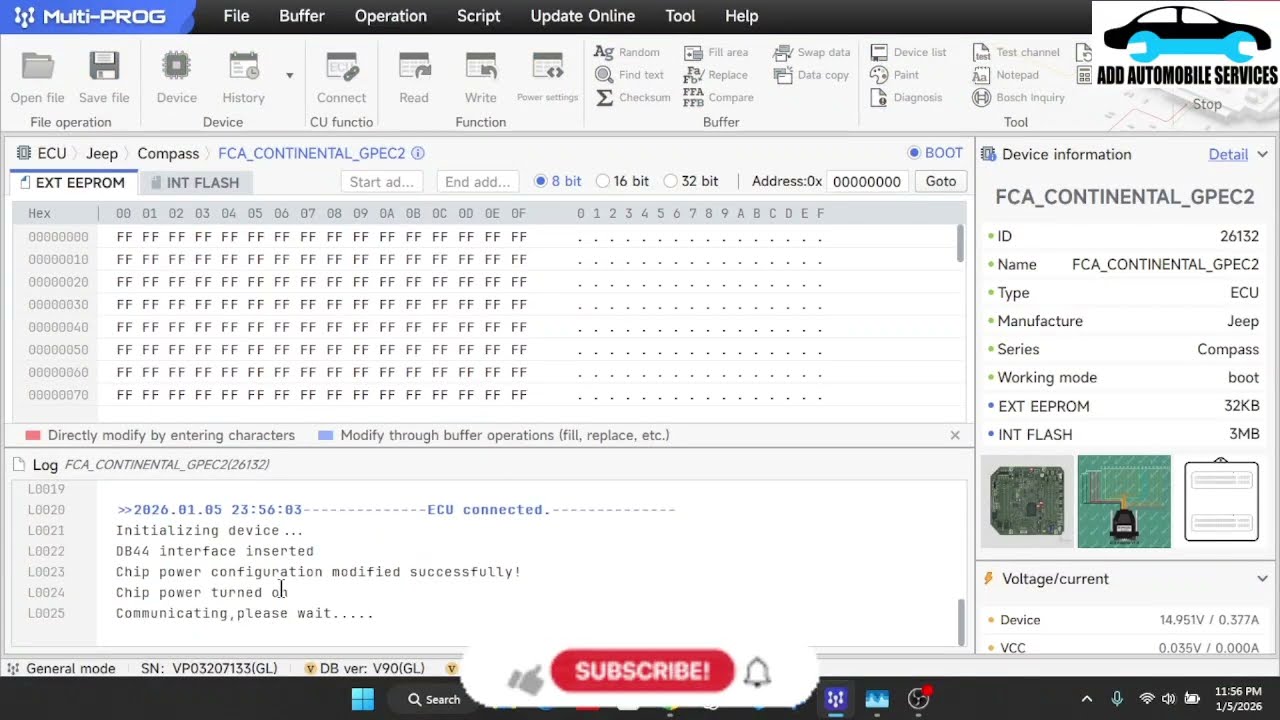Open the Replace buffer tool
Image resolution: width=1280 pixels, height=720 pixels.
point(716,75)
